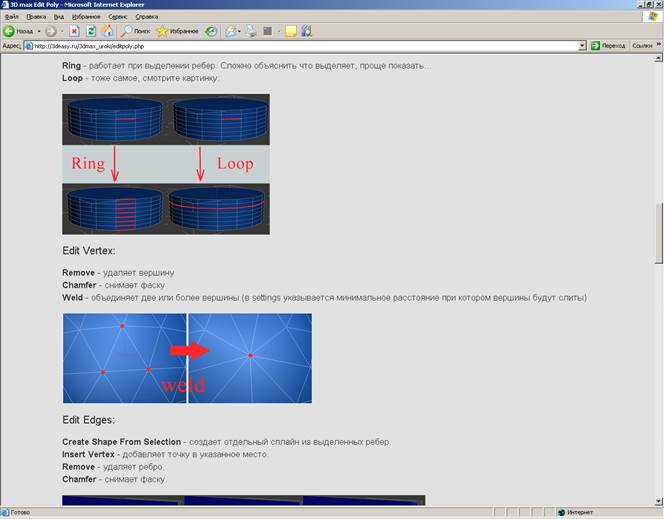The image size is (664, 519).
Task: Click the Messenger toolbar icon
Action: (307, 31)
